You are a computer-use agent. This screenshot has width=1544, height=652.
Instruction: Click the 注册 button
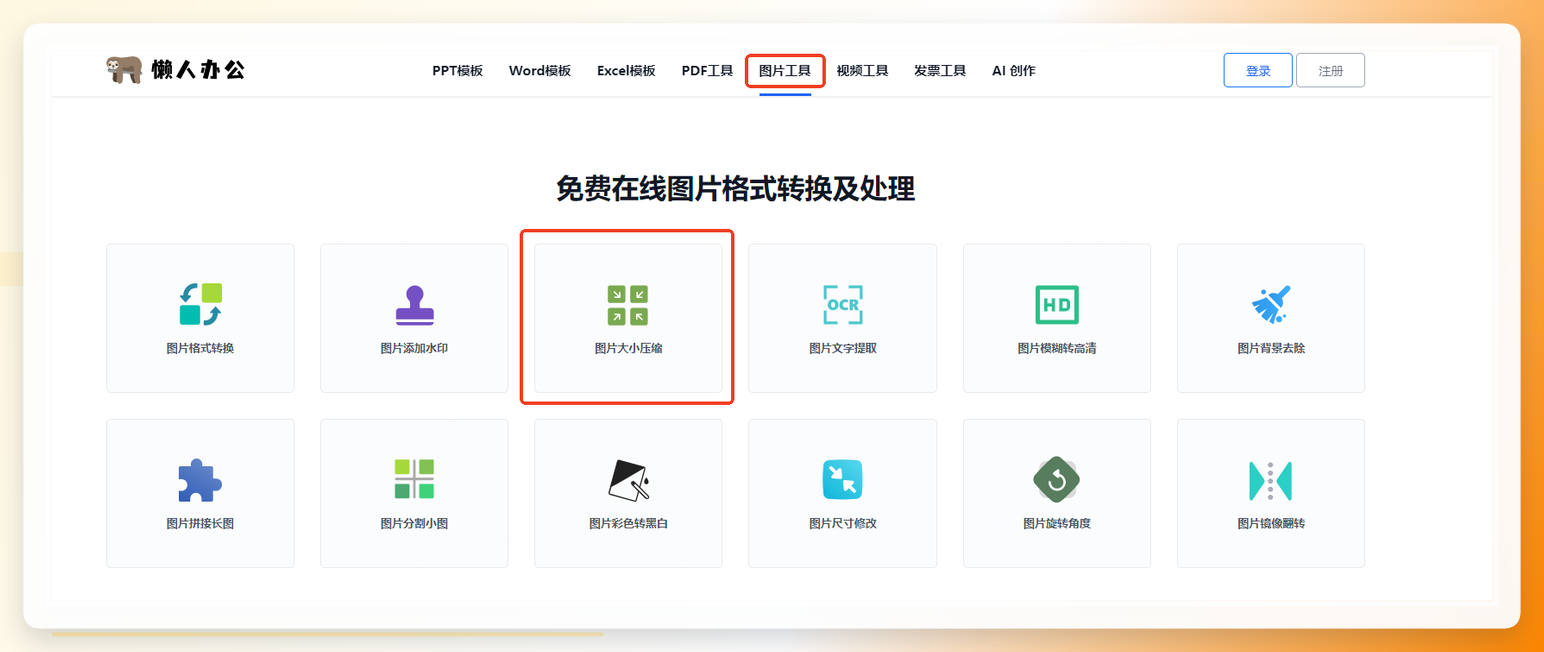coord(1330,71)
